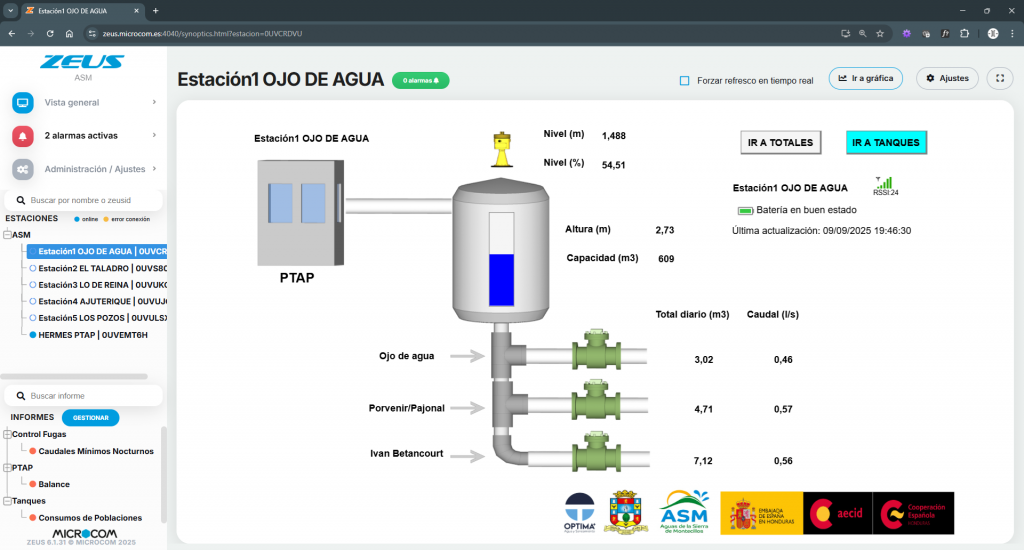
Task: Select HERMES PTAP station
Action: tap(89, 335)
